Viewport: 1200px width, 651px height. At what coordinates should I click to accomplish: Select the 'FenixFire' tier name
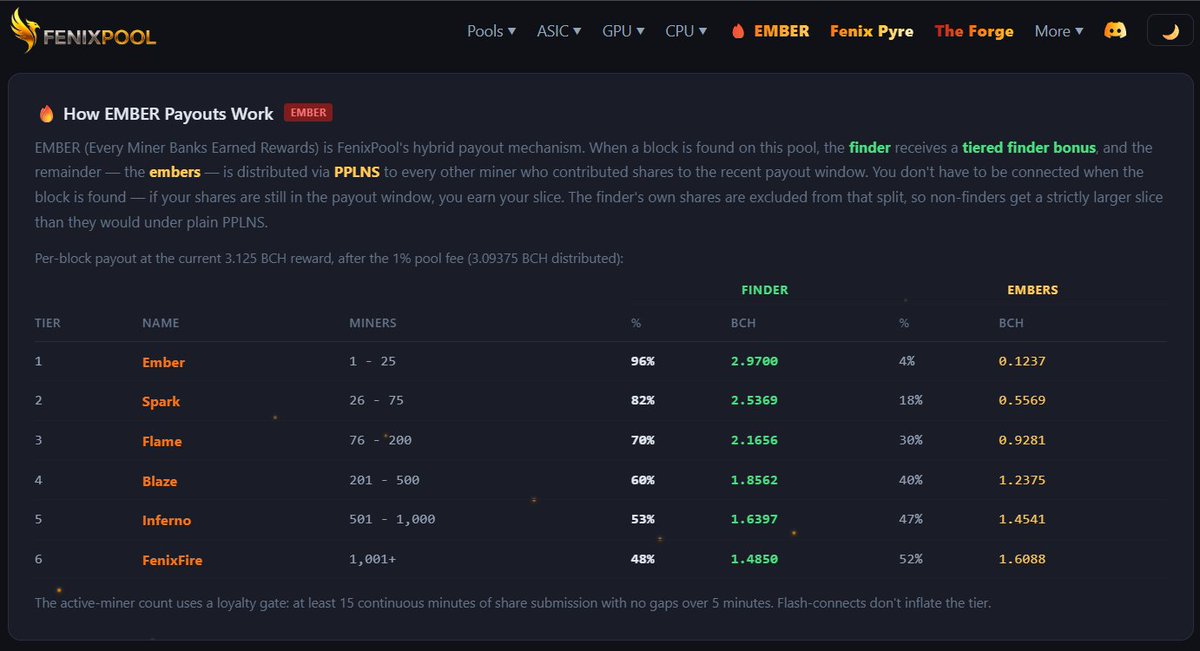tap(173, 560)
